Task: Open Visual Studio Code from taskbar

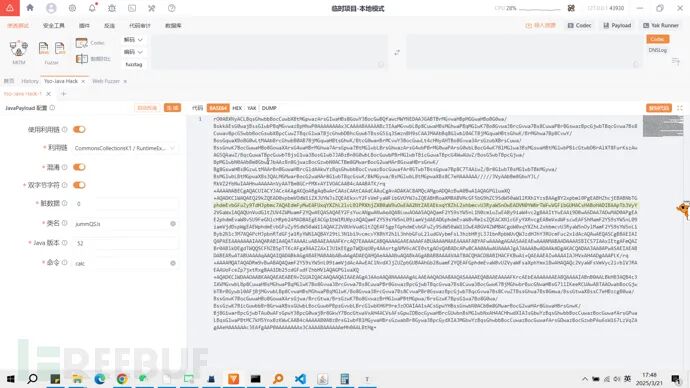Action: [x=300, y=379]
